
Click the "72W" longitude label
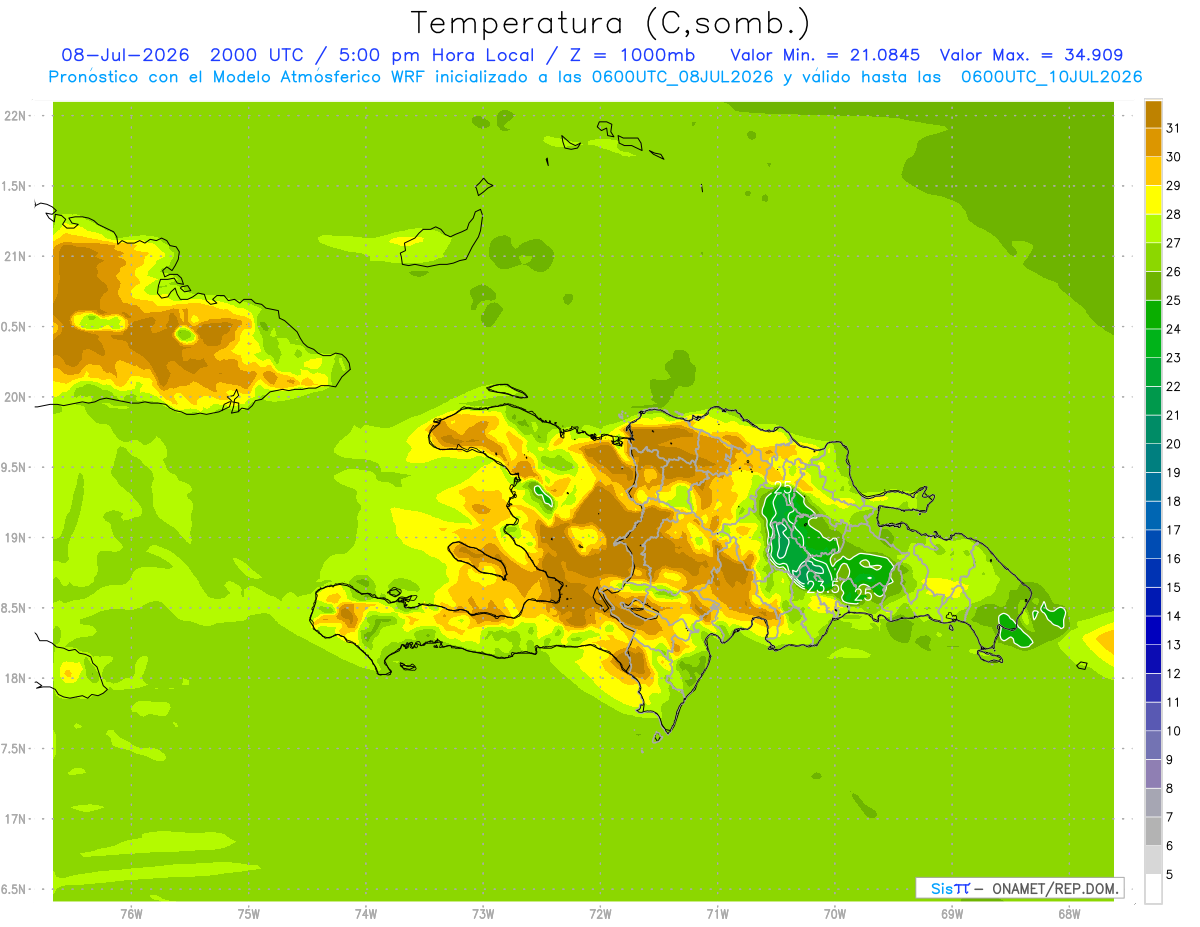click(600, 914)
